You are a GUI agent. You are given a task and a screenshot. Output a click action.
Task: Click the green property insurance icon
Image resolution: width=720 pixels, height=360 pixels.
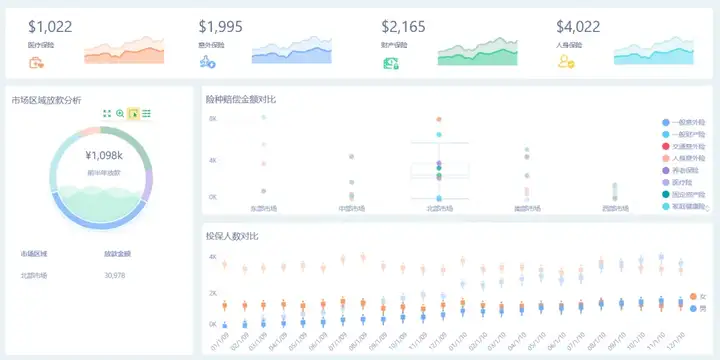pos(390,63)
